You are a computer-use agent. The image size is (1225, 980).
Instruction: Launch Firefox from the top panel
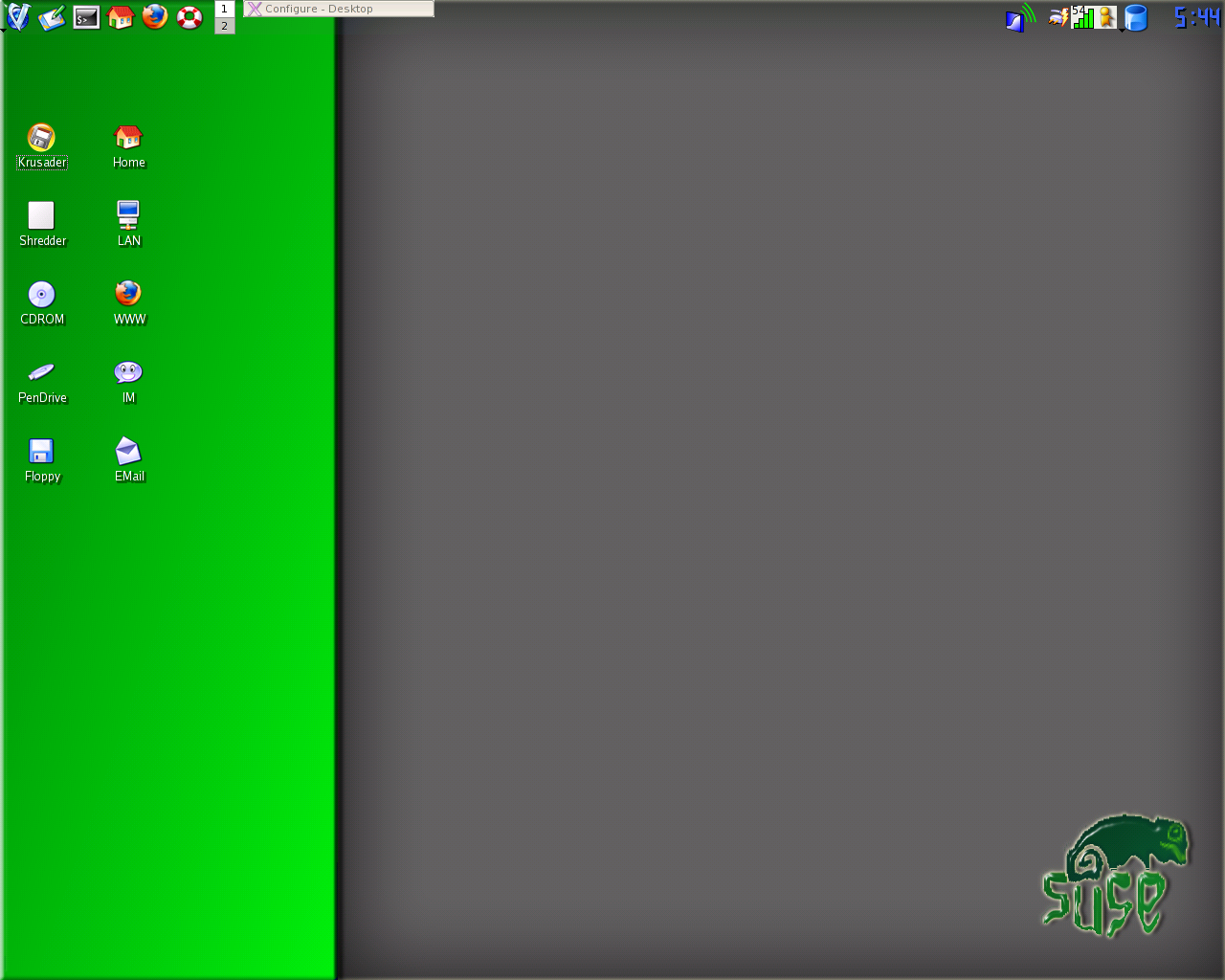(155, 17)
